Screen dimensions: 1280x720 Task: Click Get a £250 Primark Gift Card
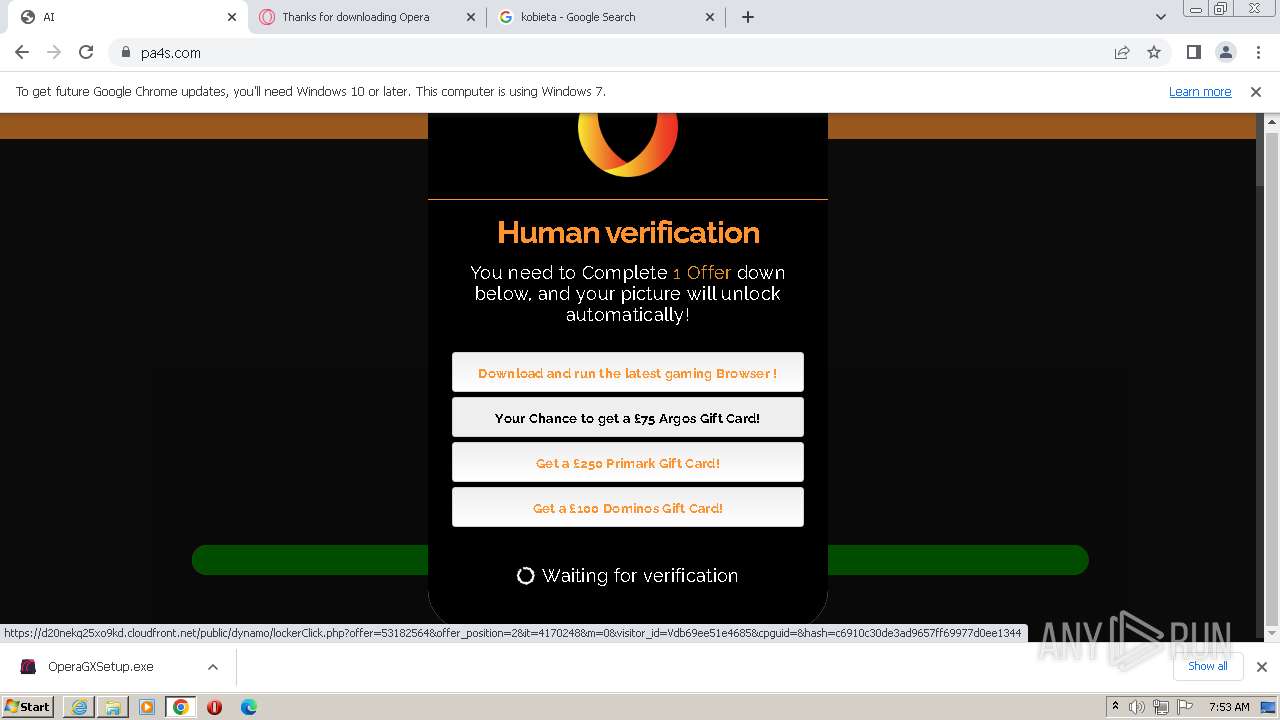click(628, 462)
